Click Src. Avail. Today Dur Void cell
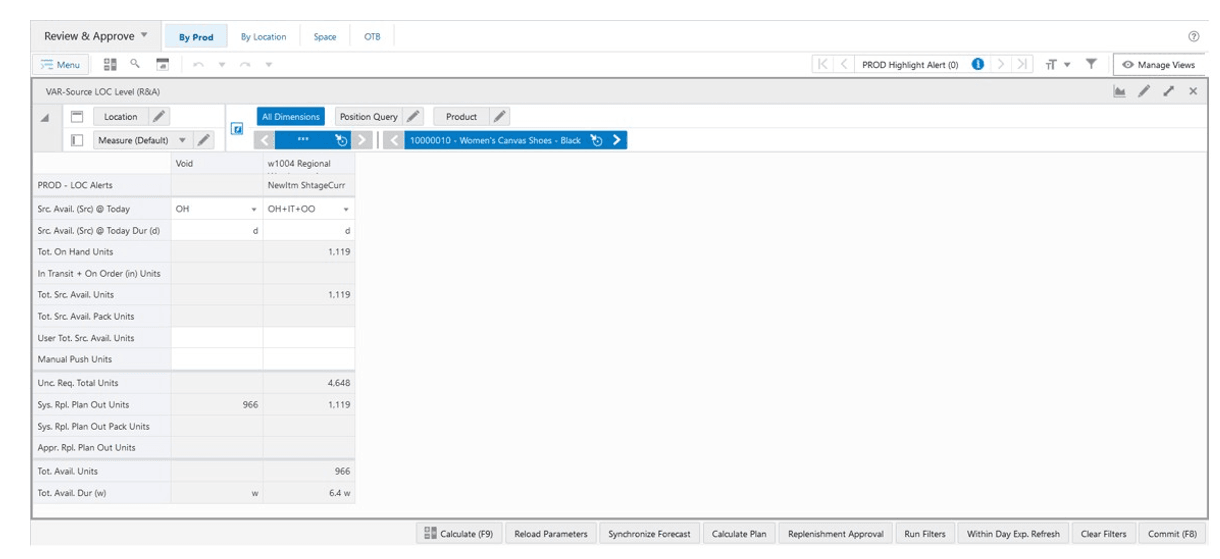The image size is (1220, 559). coord(217,231)
